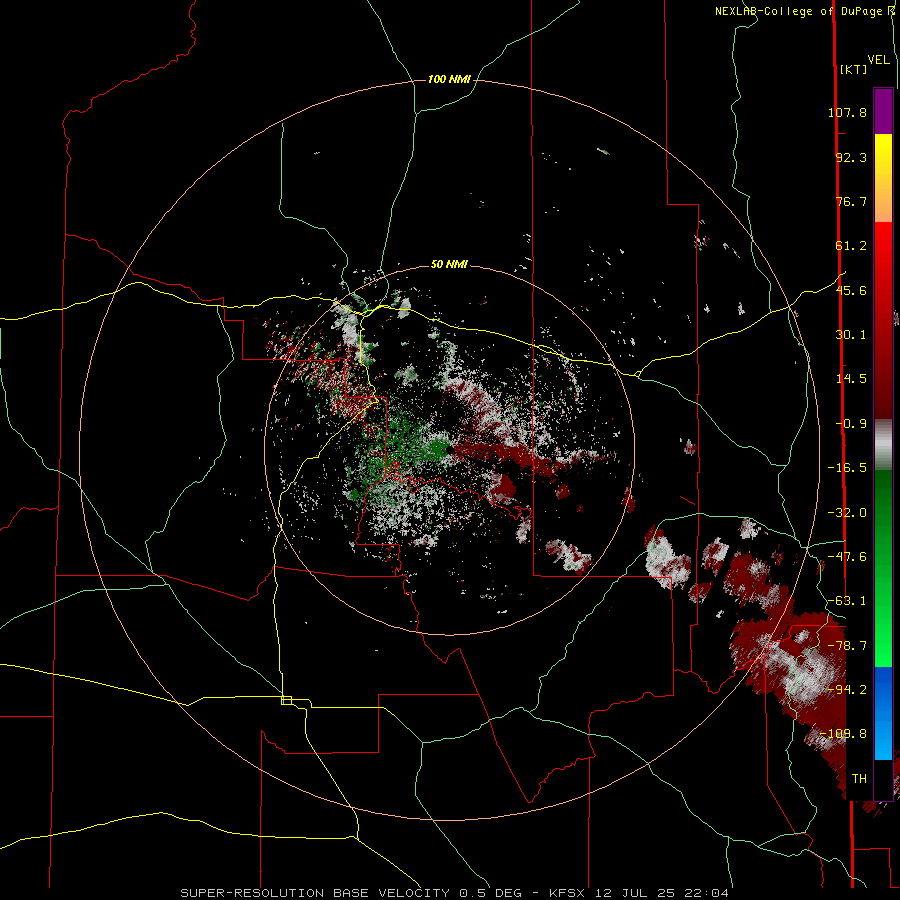Click the -16.5 legend value
Viewport: 900px width, 900px height.
[847, 468]
